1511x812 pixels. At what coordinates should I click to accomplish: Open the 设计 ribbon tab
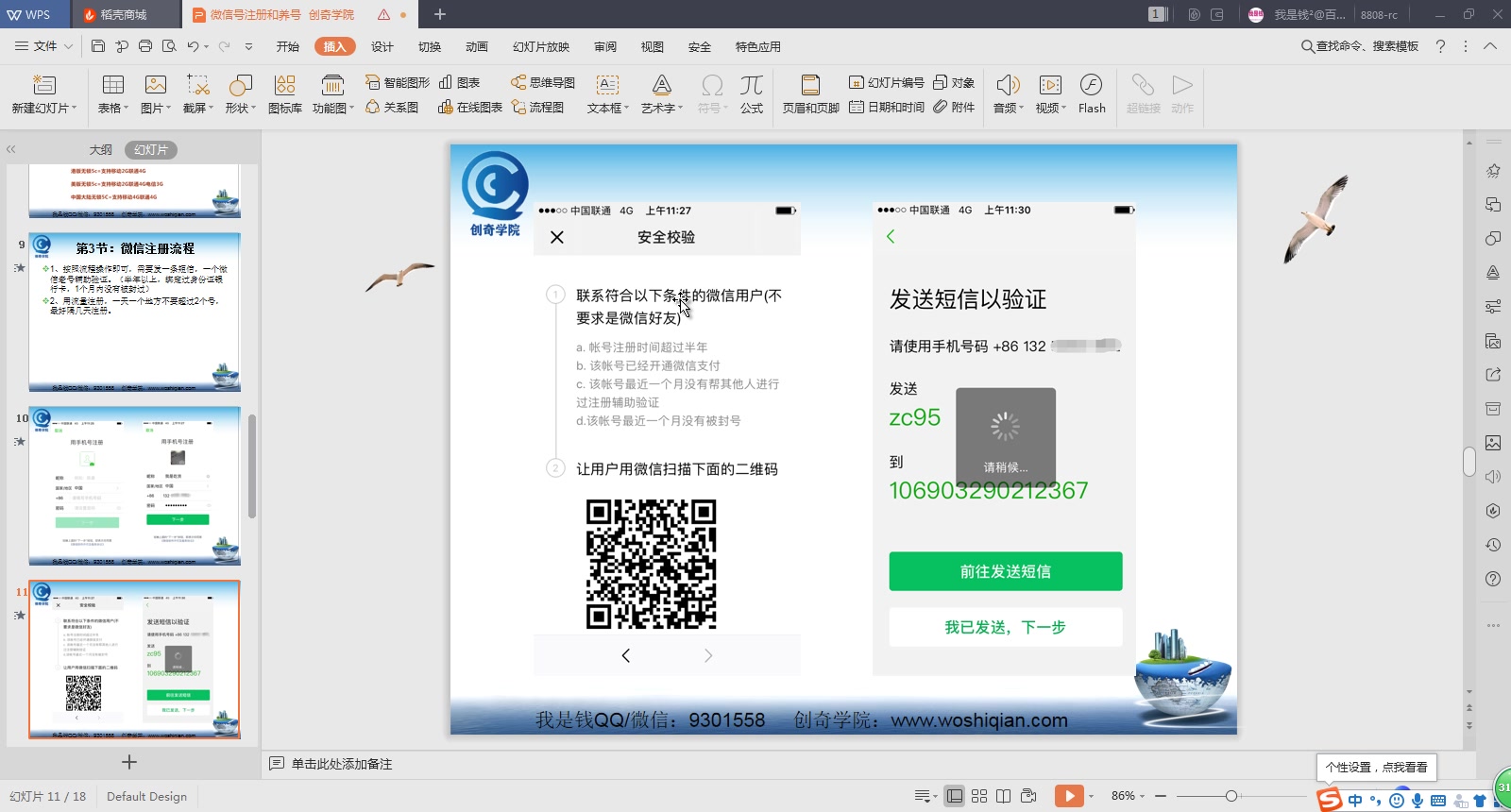[382, 46]
